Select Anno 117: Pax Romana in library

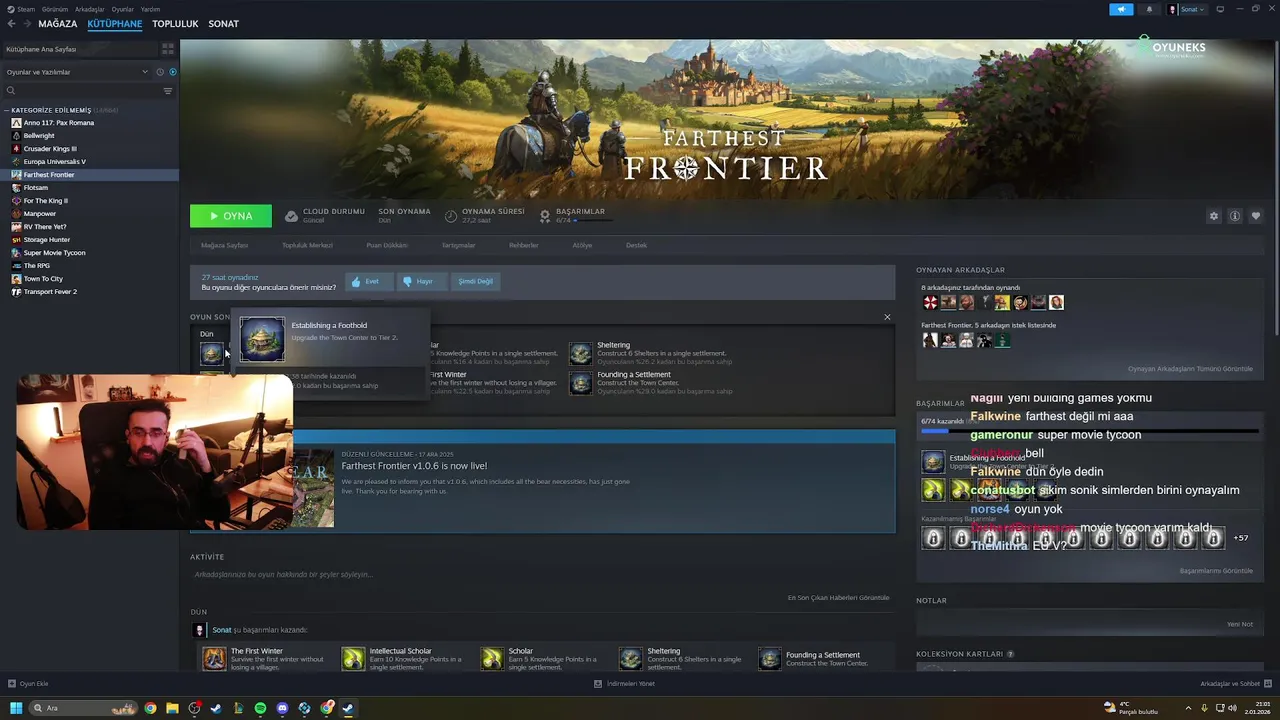[59, 123]
